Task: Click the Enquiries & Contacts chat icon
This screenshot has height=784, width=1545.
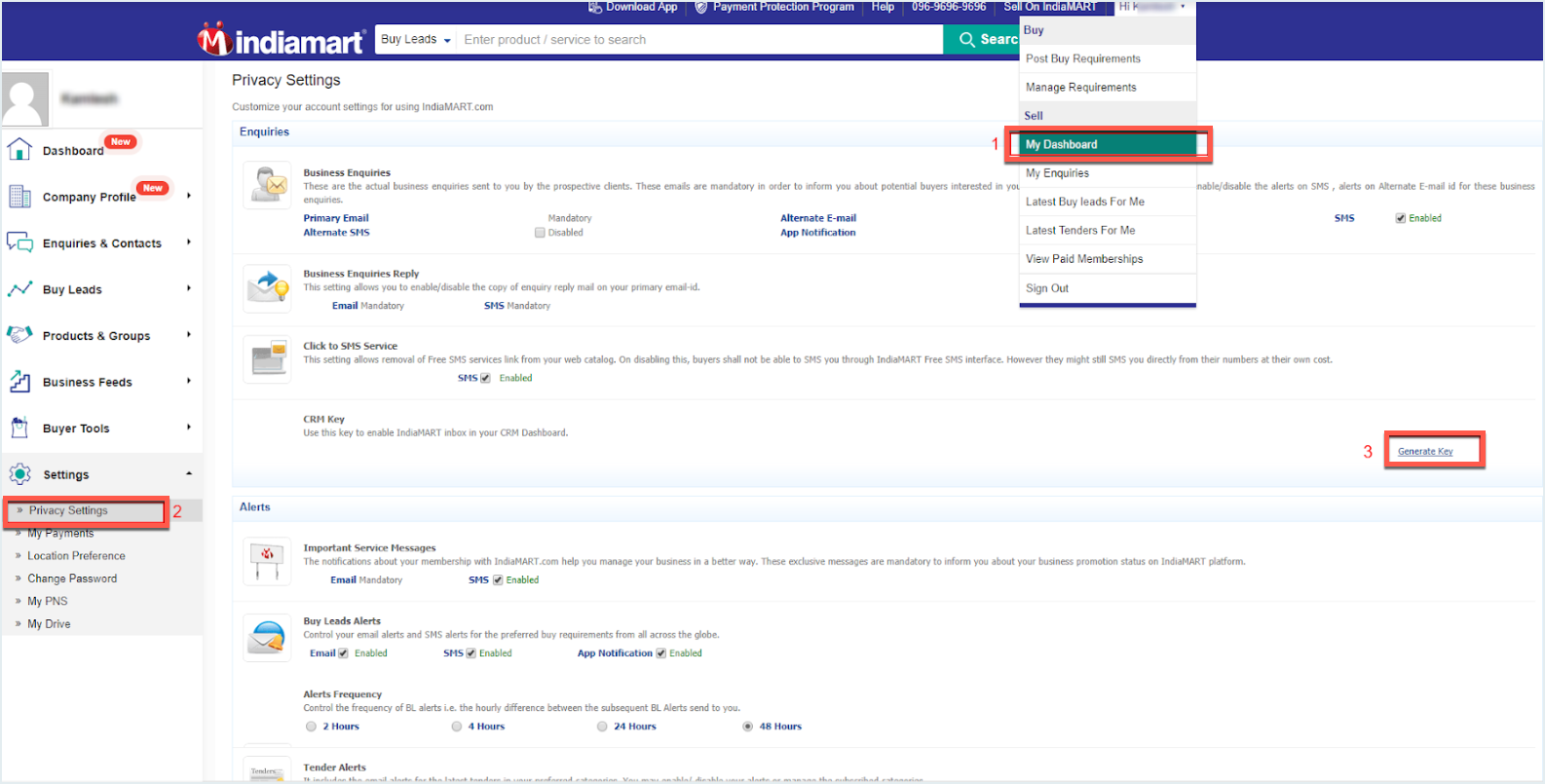Action: [19, 243]
